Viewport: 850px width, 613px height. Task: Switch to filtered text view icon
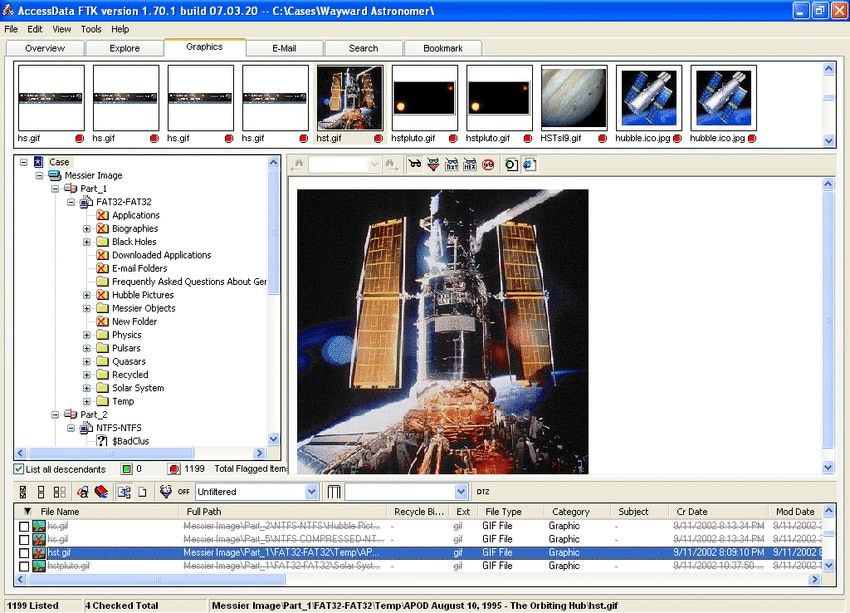coord(433,166)
